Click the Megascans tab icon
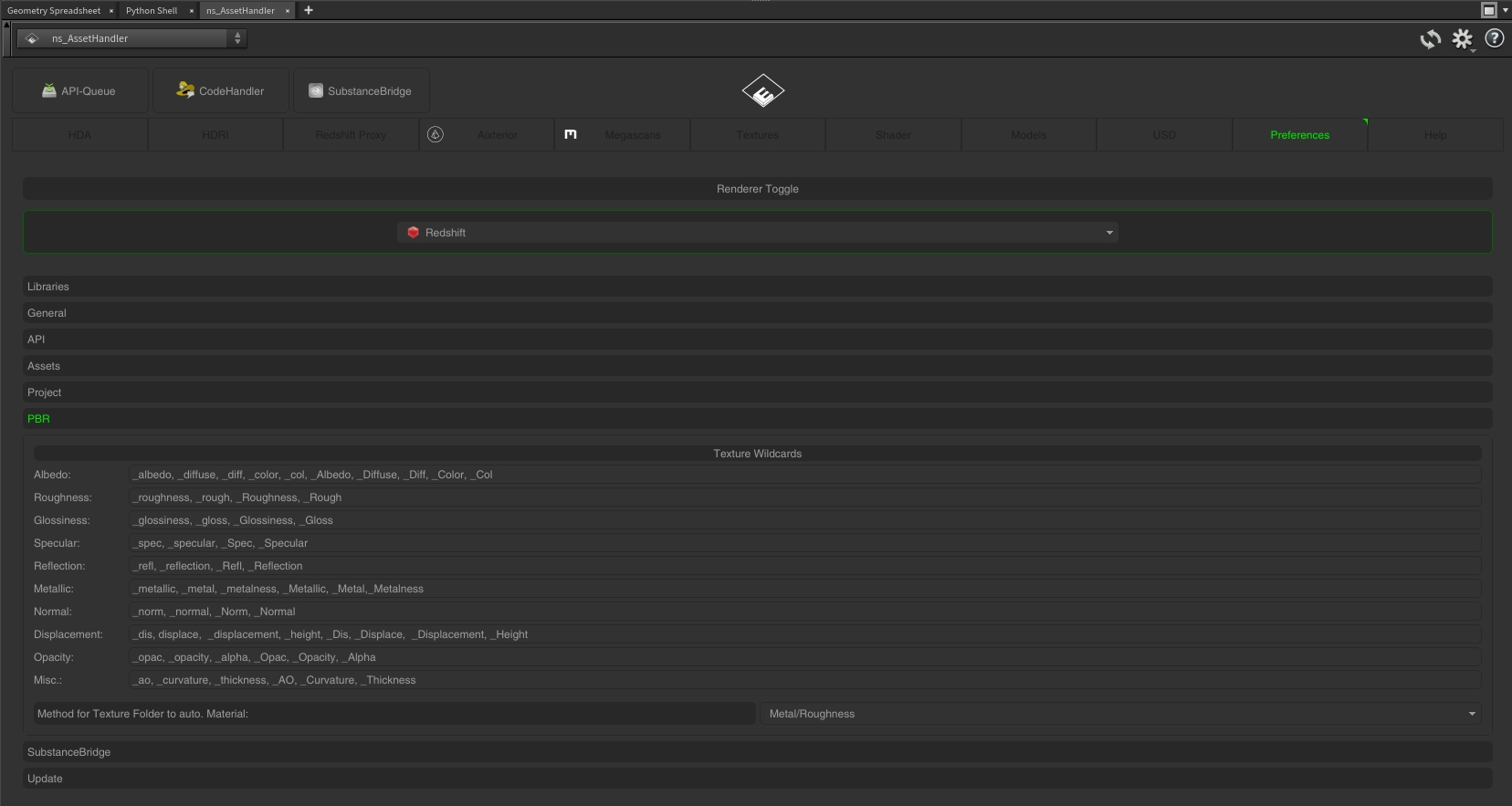Viewport: 1512px width, 806px height. [571, 134]
